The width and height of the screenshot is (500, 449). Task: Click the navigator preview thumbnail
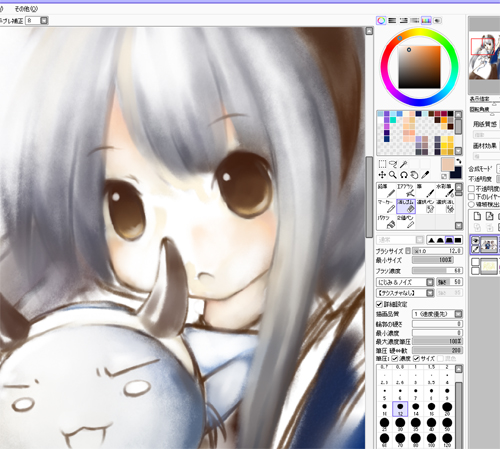(x=484, y=56)
